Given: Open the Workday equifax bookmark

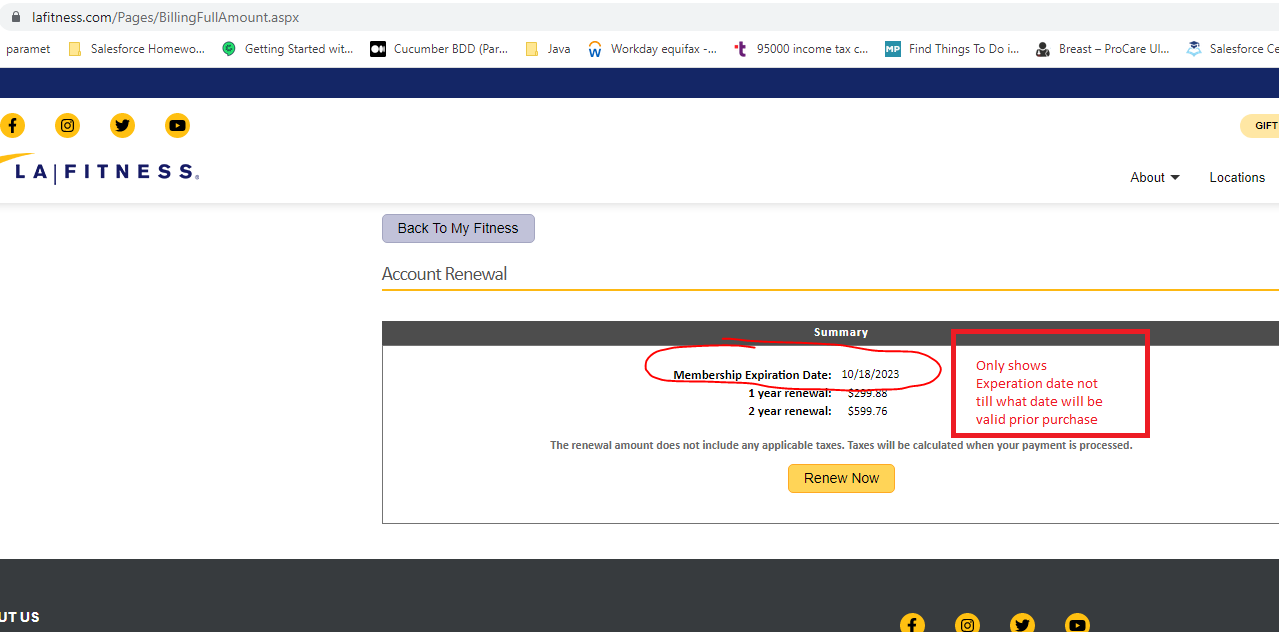Looking at the screenshot, I should [x=652, y=49].
